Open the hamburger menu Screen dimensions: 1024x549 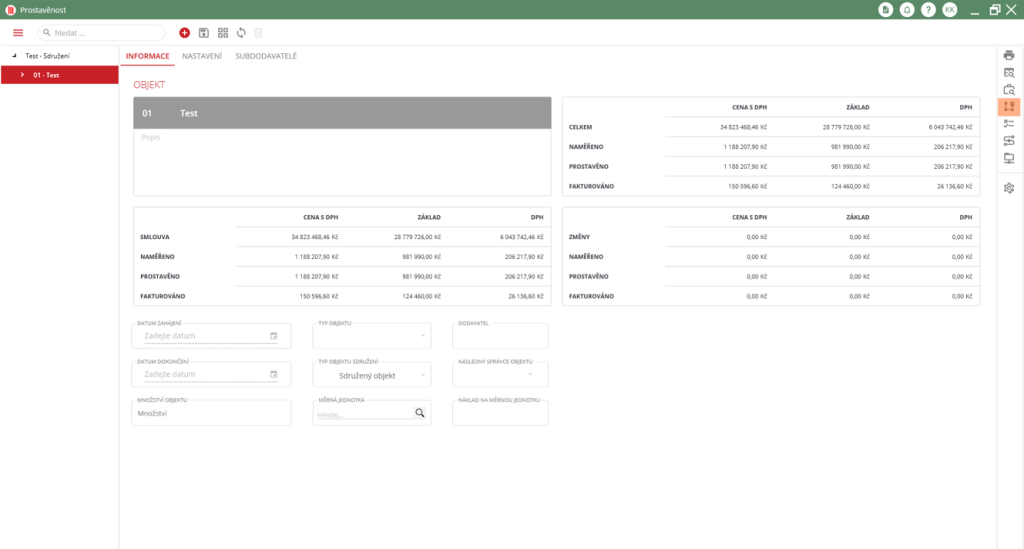18,33
